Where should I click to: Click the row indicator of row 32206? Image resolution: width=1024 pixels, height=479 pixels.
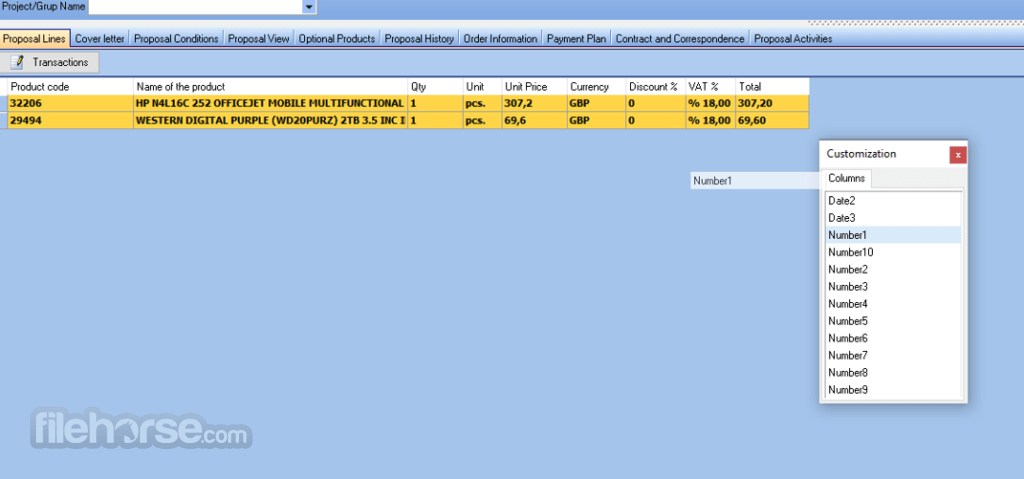point(3,103)
